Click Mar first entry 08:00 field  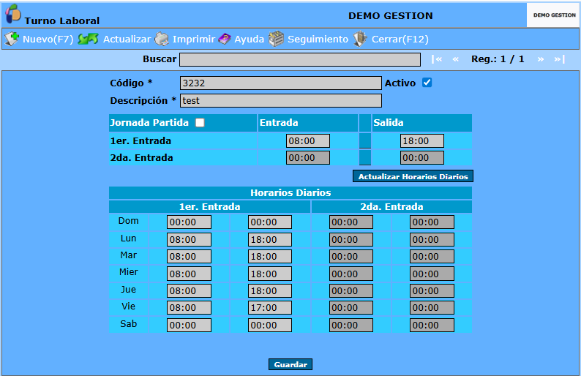189,256
